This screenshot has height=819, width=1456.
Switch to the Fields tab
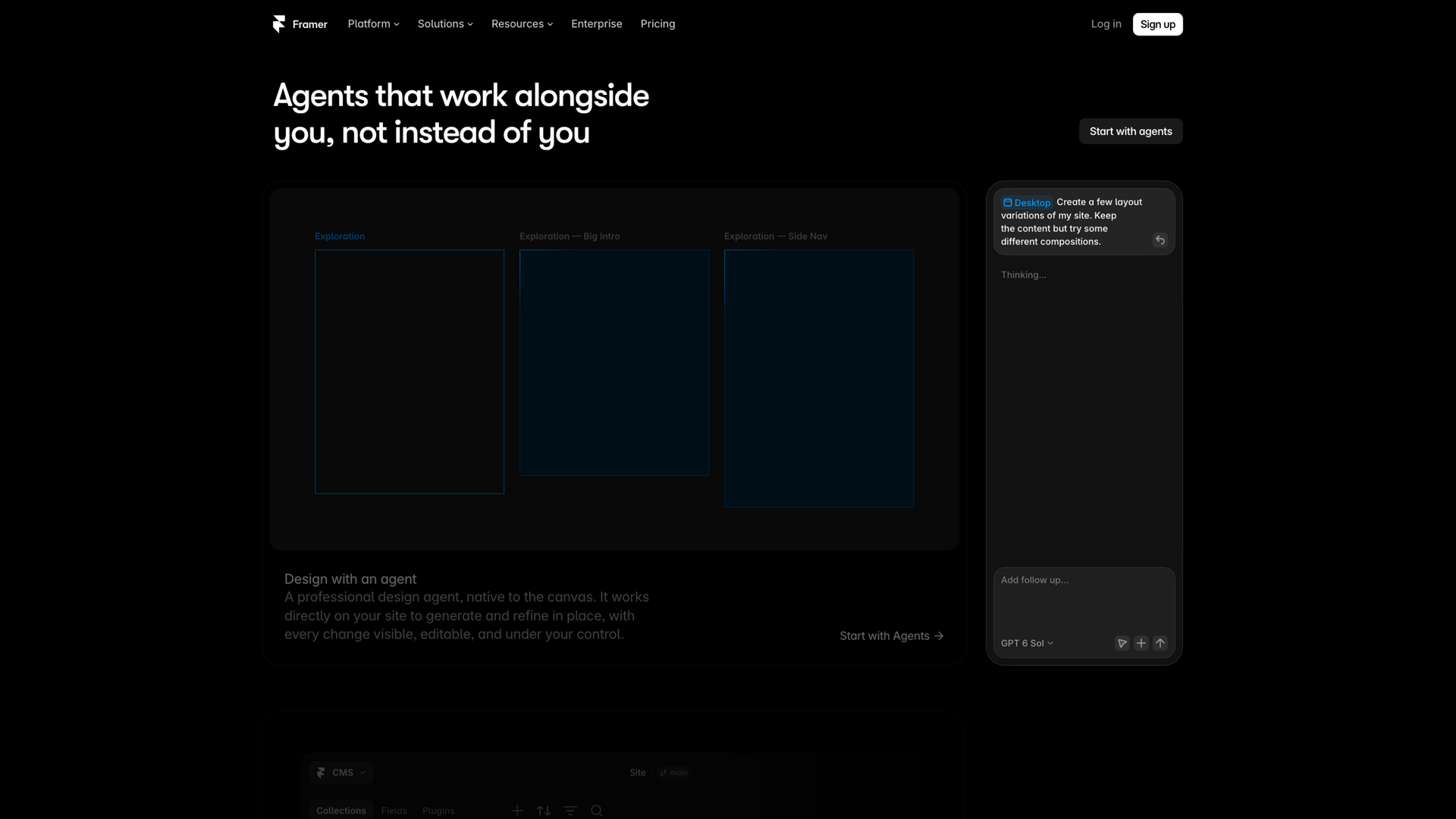[x=394, y=811]
